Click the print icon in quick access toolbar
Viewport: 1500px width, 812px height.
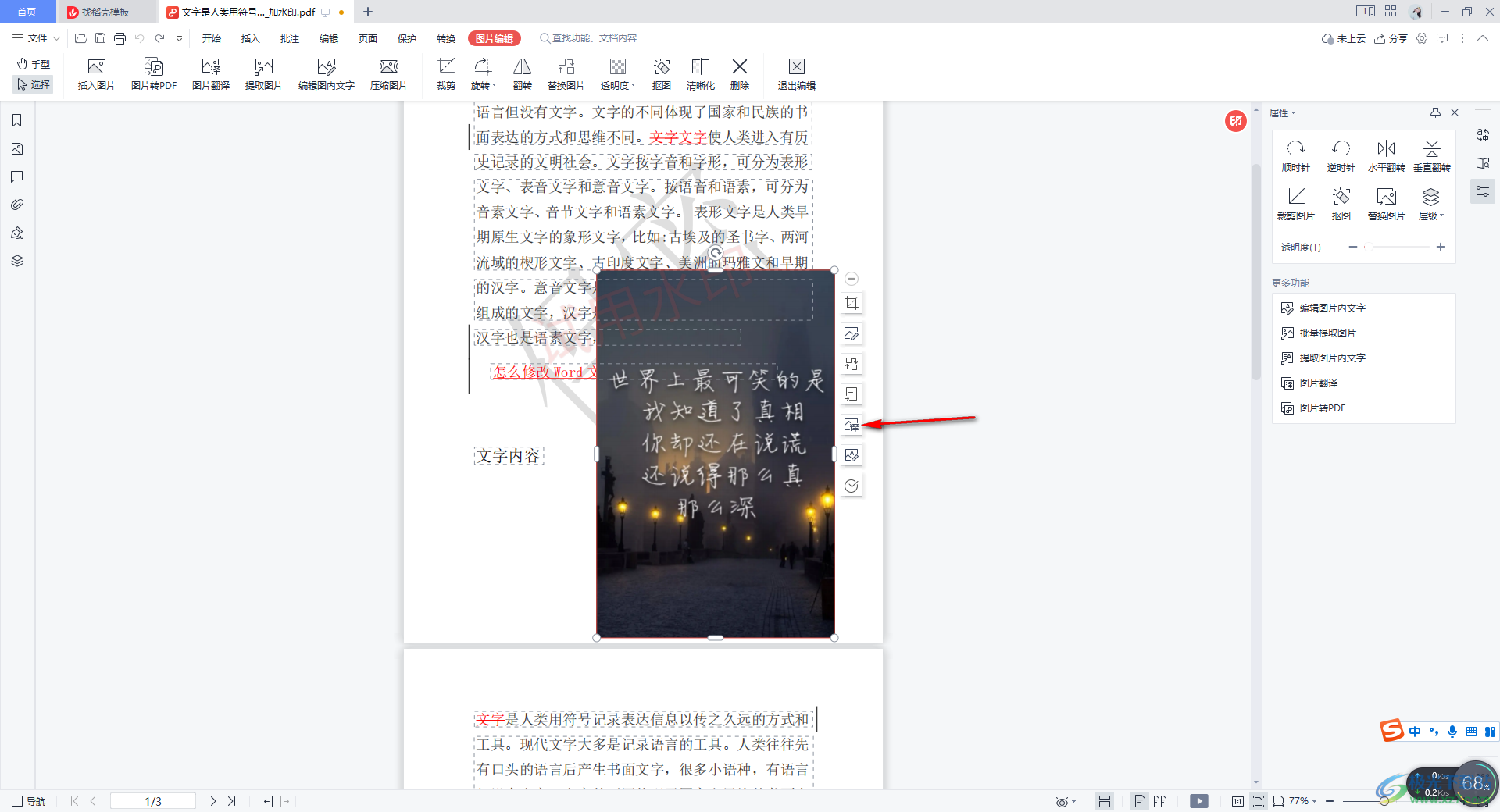click(120, 38)
